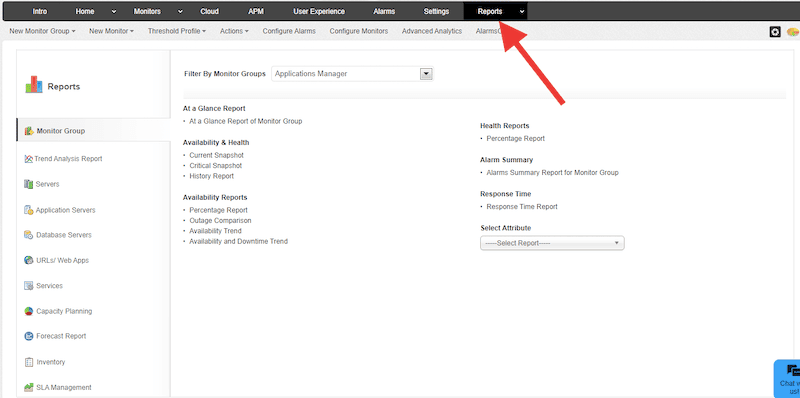
Task: Open the Outage Comparison report
Action: [x=220, y=220]
